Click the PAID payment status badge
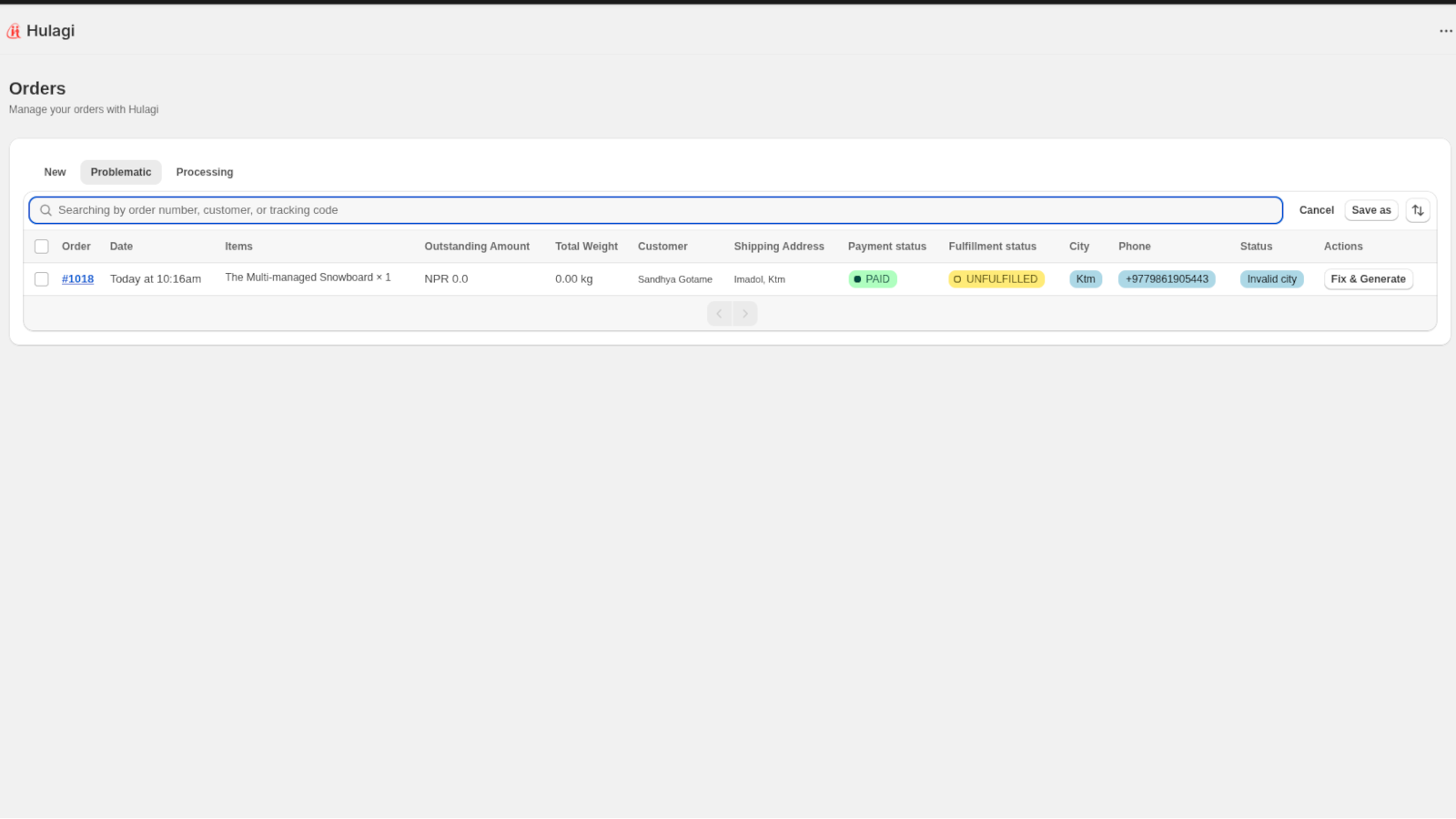1456x819 pixels. pyautogui.click(x=872, y=279)
